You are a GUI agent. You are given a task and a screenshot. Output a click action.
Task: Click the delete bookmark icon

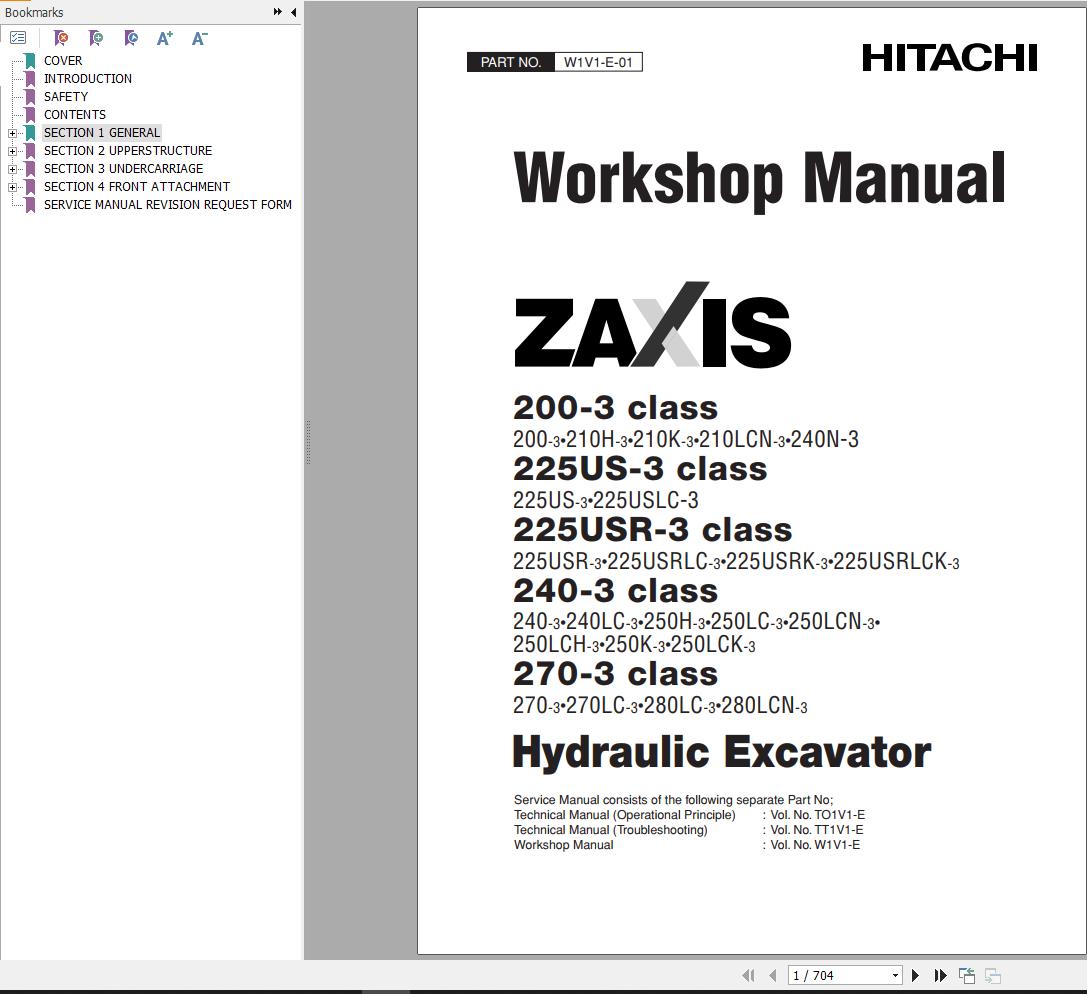click(x=61, y=38)
